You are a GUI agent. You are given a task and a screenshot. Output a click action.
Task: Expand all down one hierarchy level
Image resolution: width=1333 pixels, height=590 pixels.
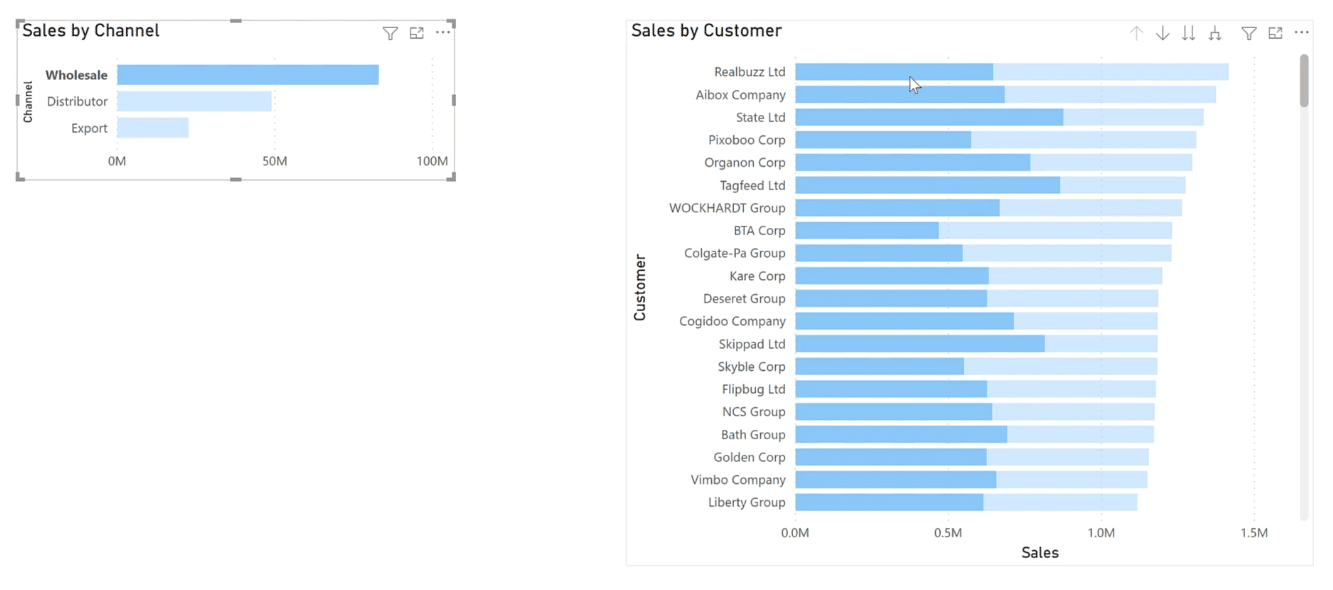click(x=1215, y=33)
